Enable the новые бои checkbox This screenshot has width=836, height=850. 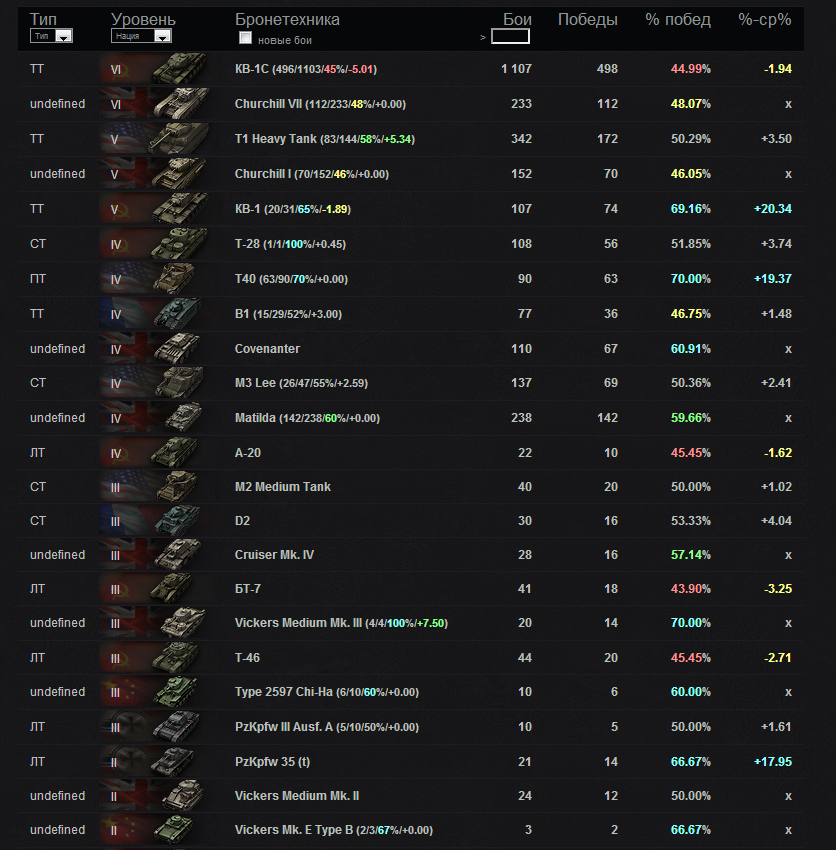pos(246,38)
